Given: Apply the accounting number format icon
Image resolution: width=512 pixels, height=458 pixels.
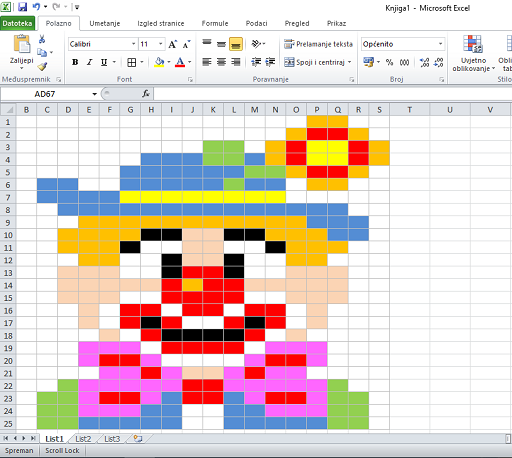Looking at the screenshot, I should coord(369,62).
